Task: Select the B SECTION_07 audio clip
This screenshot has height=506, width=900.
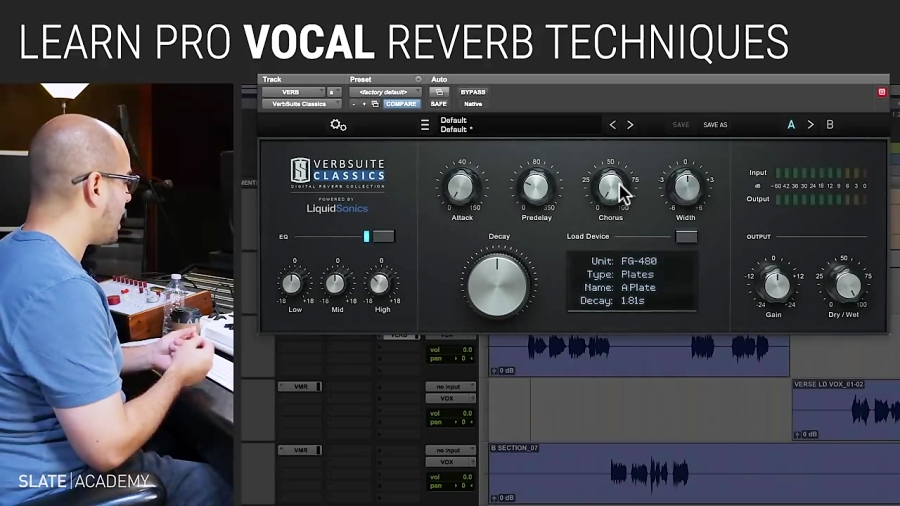Action: [694, 473]
